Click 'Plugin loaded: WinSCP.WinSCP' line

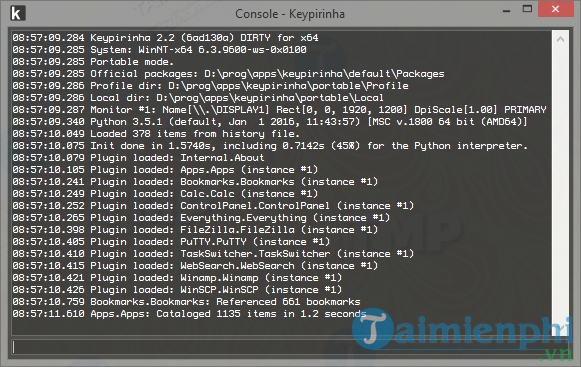tap(177, 290)
